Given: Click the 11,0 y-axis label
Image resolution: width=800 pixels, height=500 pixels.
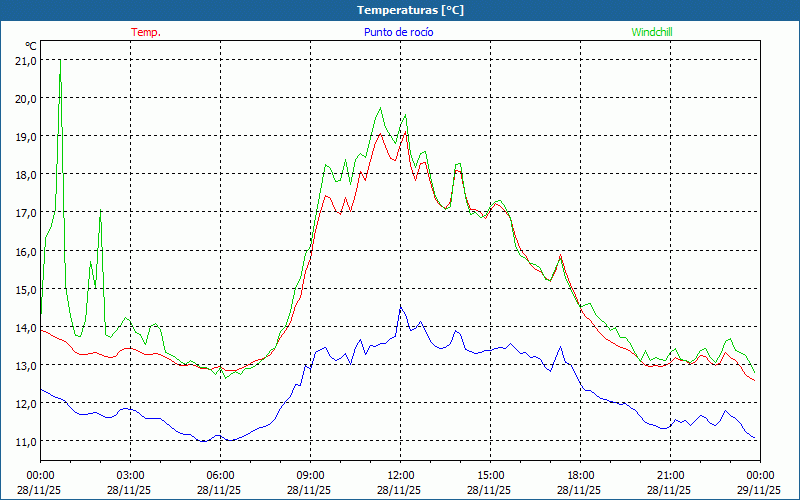Looking at the screenshot, I should (26, 441).
